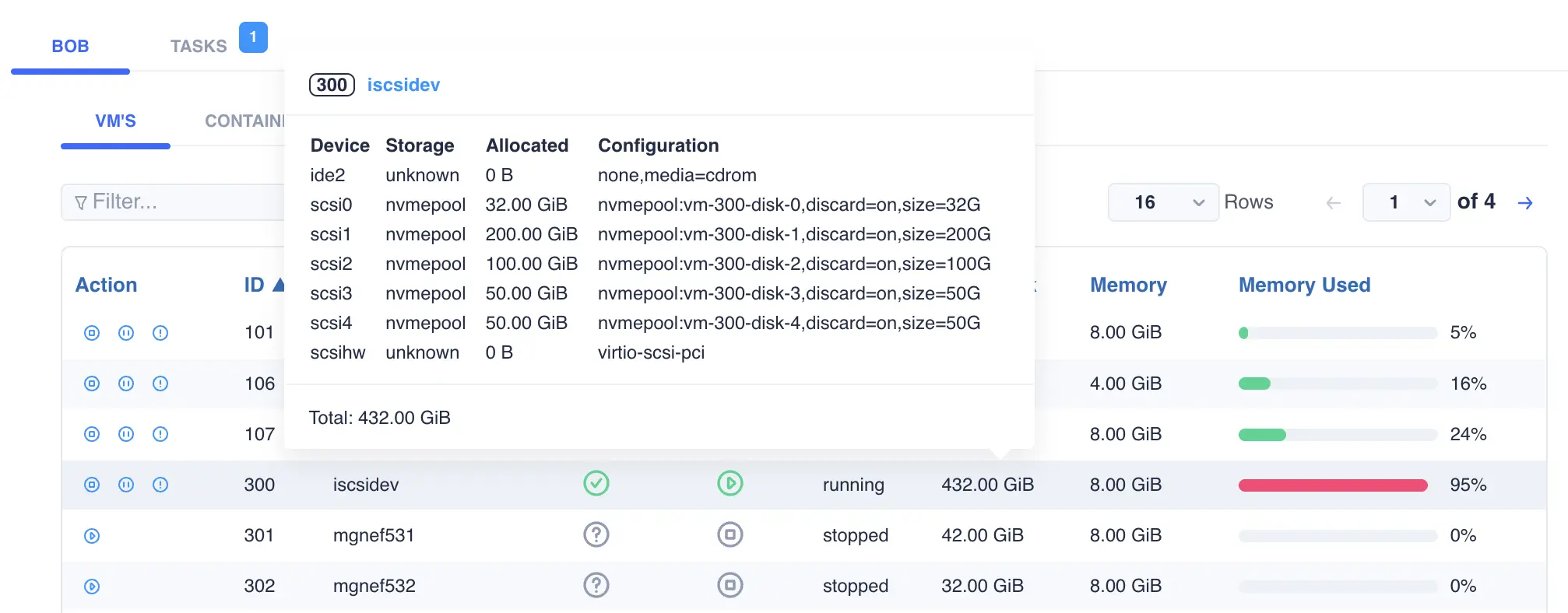Image resolution: width=1568 pixels, height=613 pixels.
Task: Click the 432.00 GiB disk cell for iscsidev
Action: (987, 485)
